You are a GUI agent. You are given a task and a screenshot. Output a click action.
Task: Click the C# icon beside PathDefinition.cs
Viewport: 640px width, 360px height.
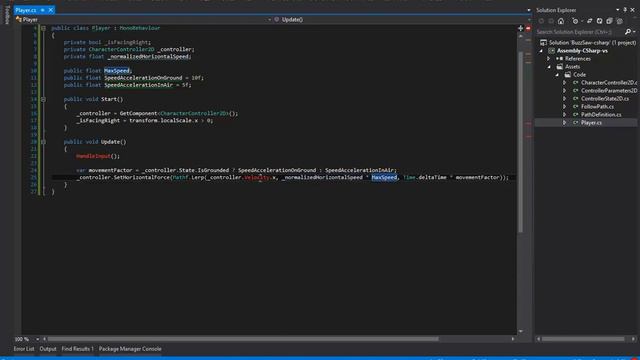pyautogui.click(x=575, y=115)
